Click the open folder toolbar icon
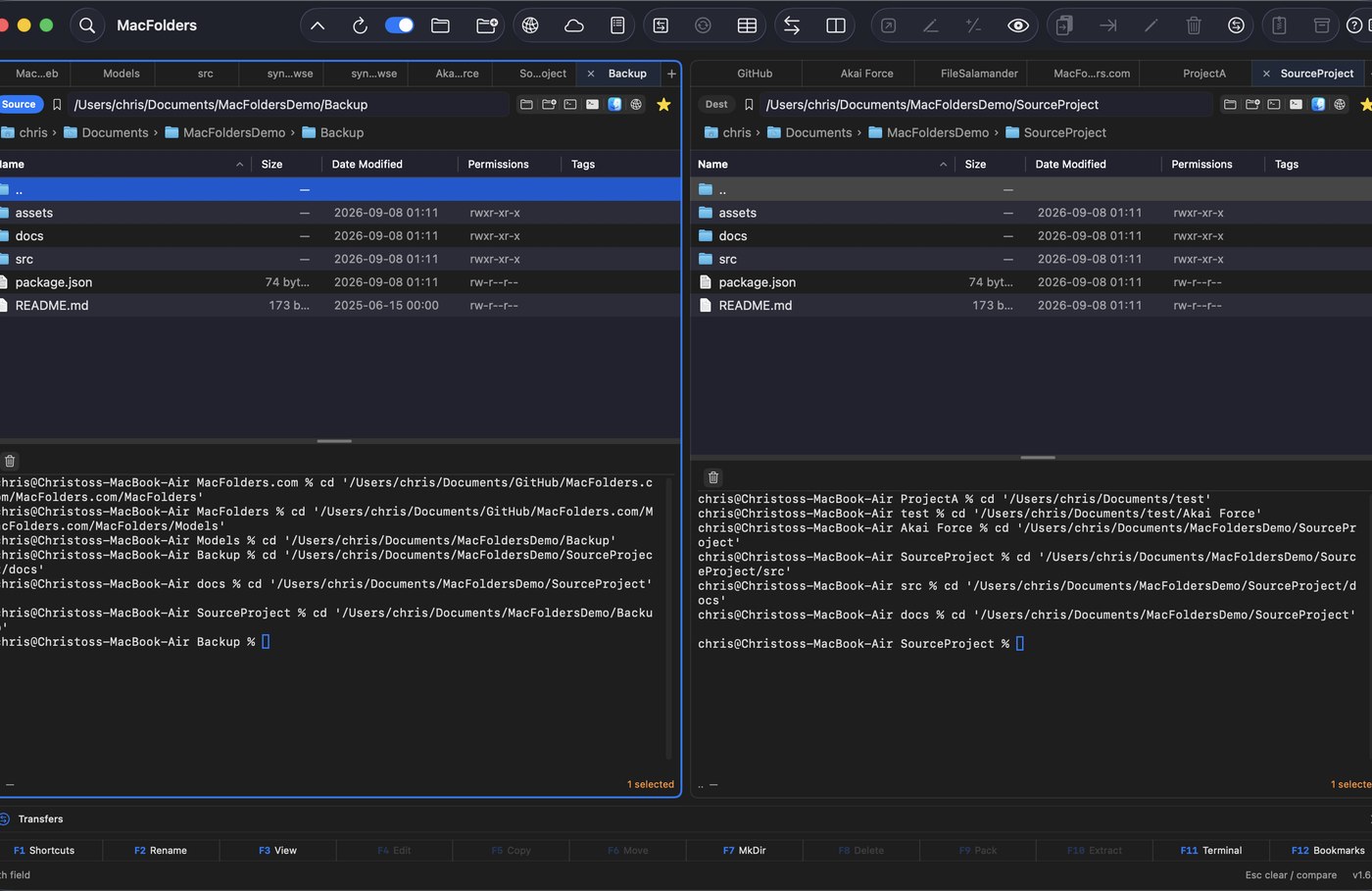This screenshot has height=891, width=1372. tap(441, 25)
